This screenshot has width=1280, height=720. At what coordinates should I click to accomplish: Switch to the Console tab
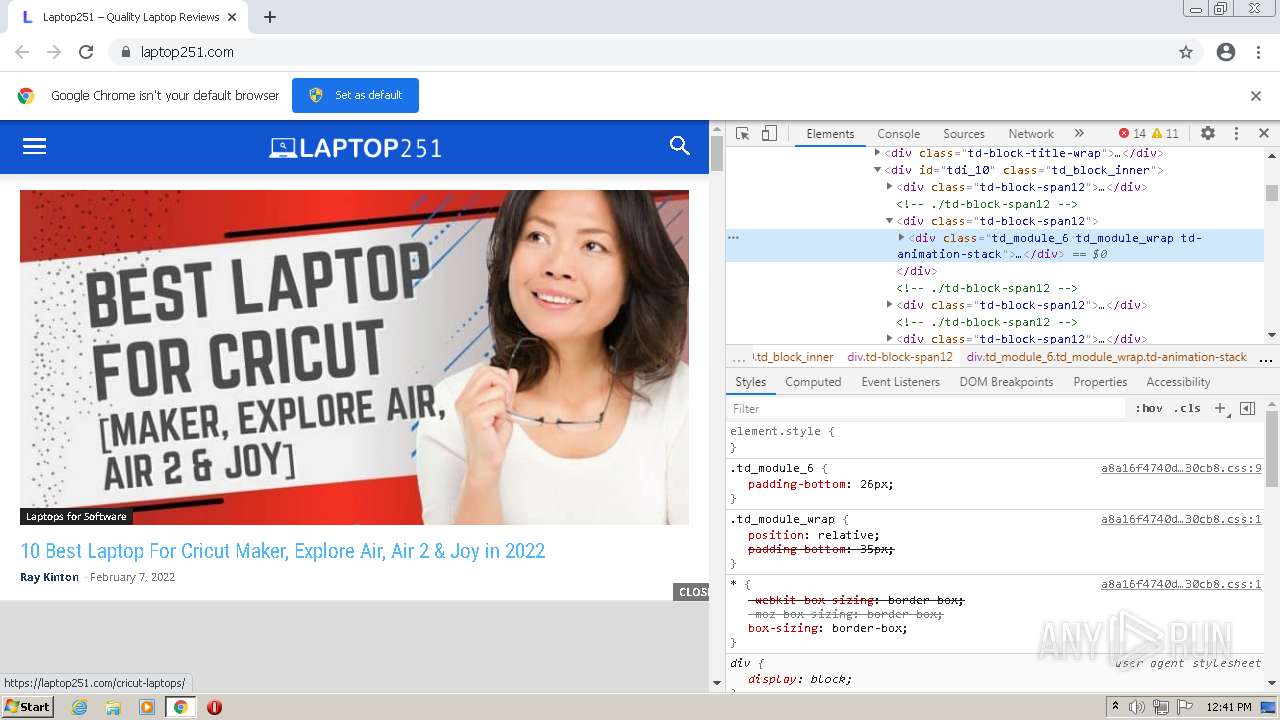pyautogui.click(x=898, y=133)
